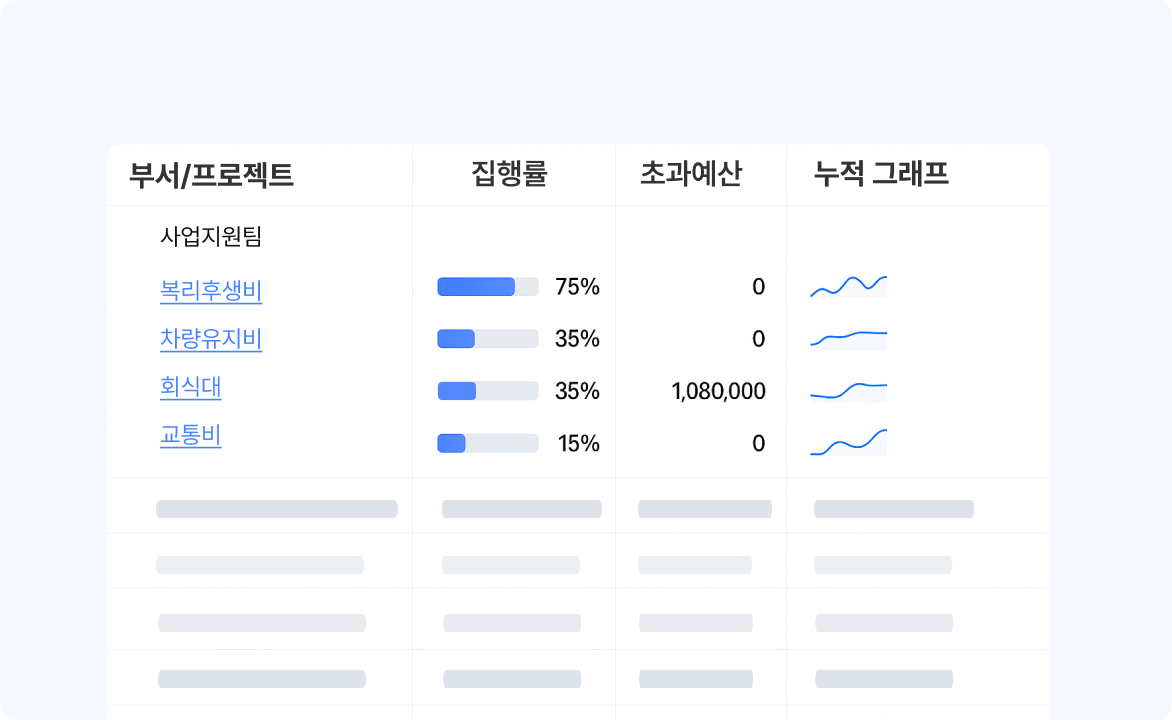The image size is (1172, 720).
Task: Click the 1,080,000 over-budget amount
Action: click(719, 391)
